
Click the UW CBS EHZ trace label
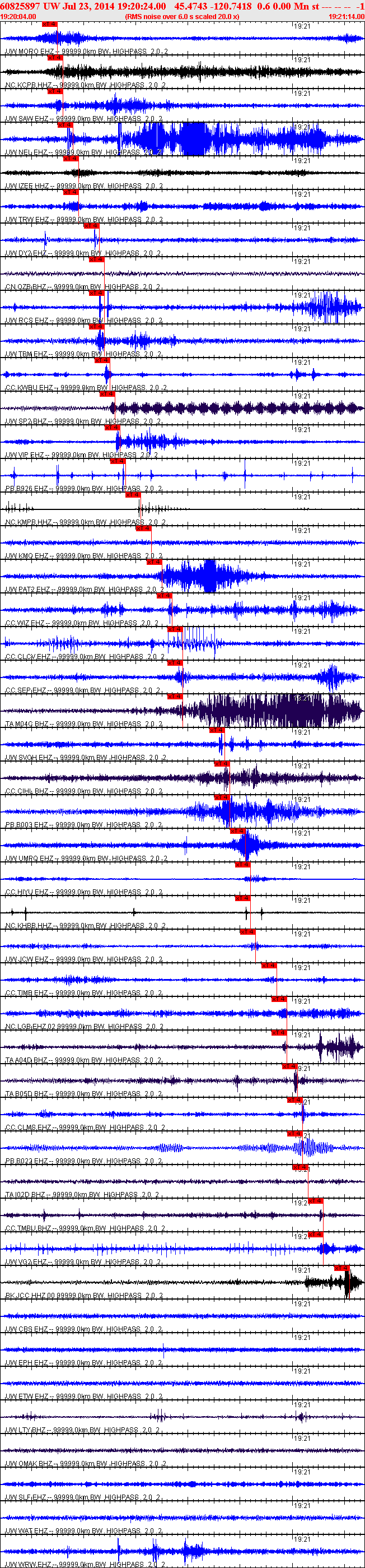(84, 1328)
